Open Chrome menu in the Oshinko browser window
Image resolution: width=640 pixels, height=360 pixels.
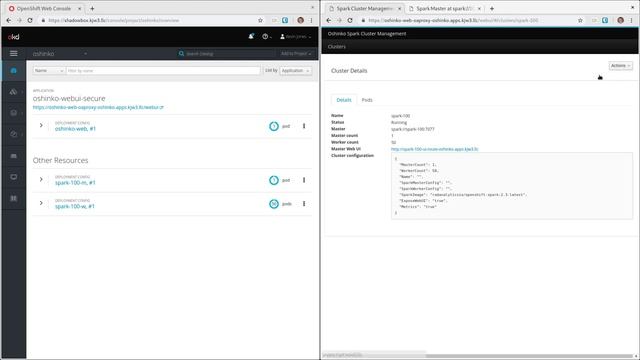tap(631, 20)
